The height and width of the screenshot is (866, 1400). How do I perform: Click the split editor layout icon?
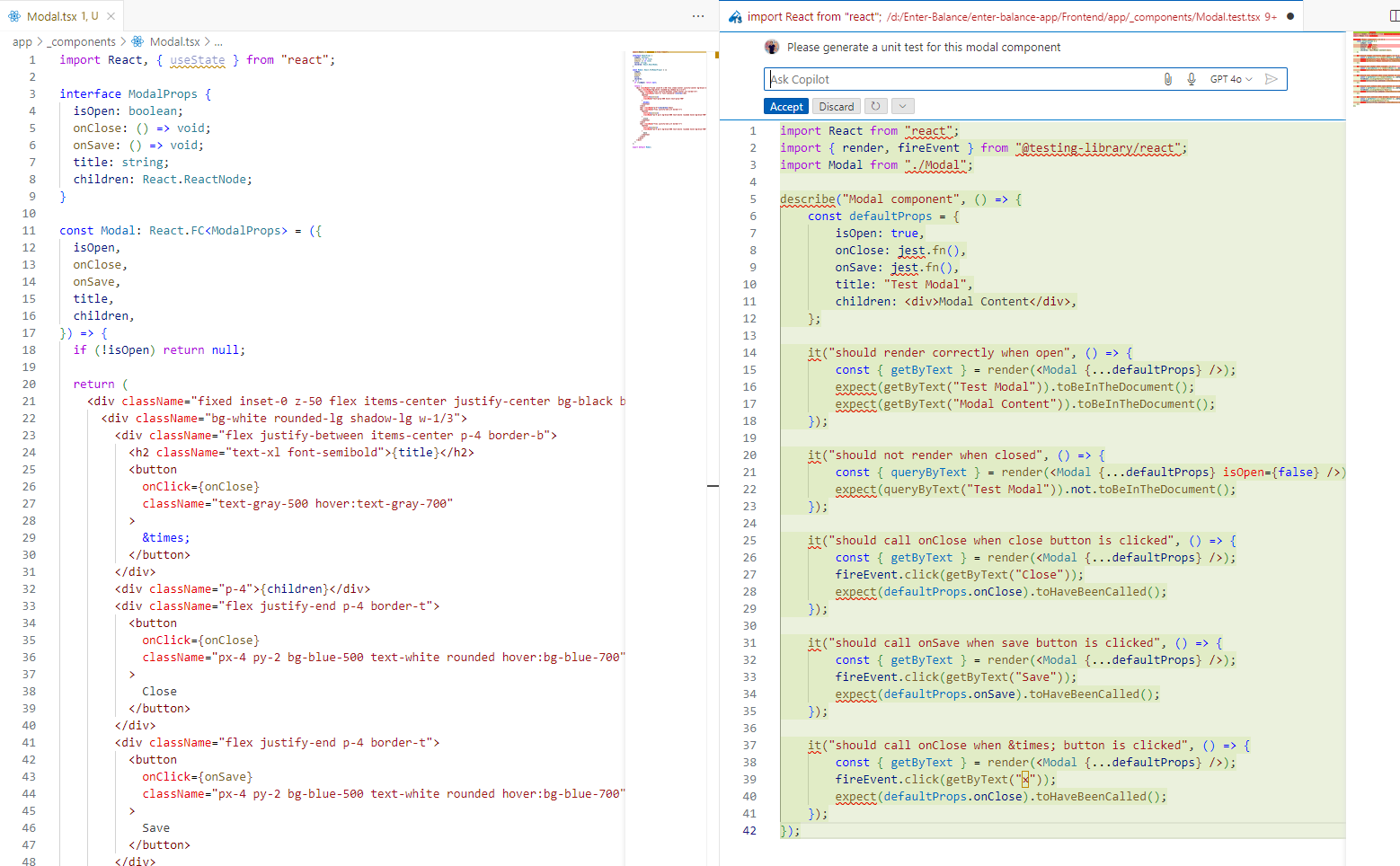click(x=1394, y=16)
